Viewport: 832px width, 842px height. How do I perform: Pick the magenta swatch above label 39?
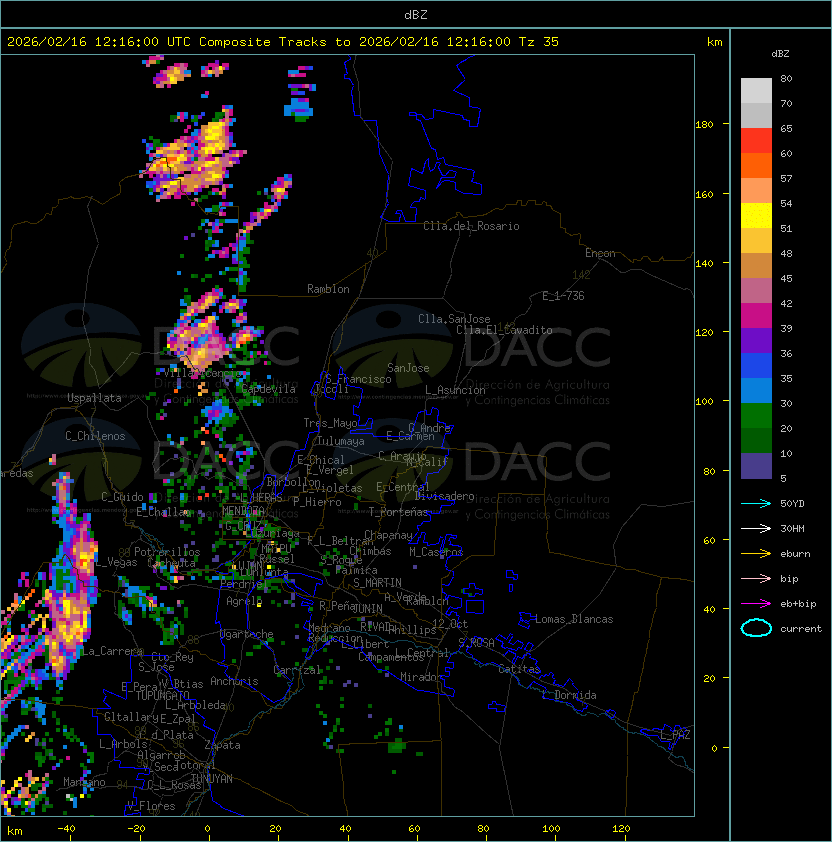[x=756, y=316]
